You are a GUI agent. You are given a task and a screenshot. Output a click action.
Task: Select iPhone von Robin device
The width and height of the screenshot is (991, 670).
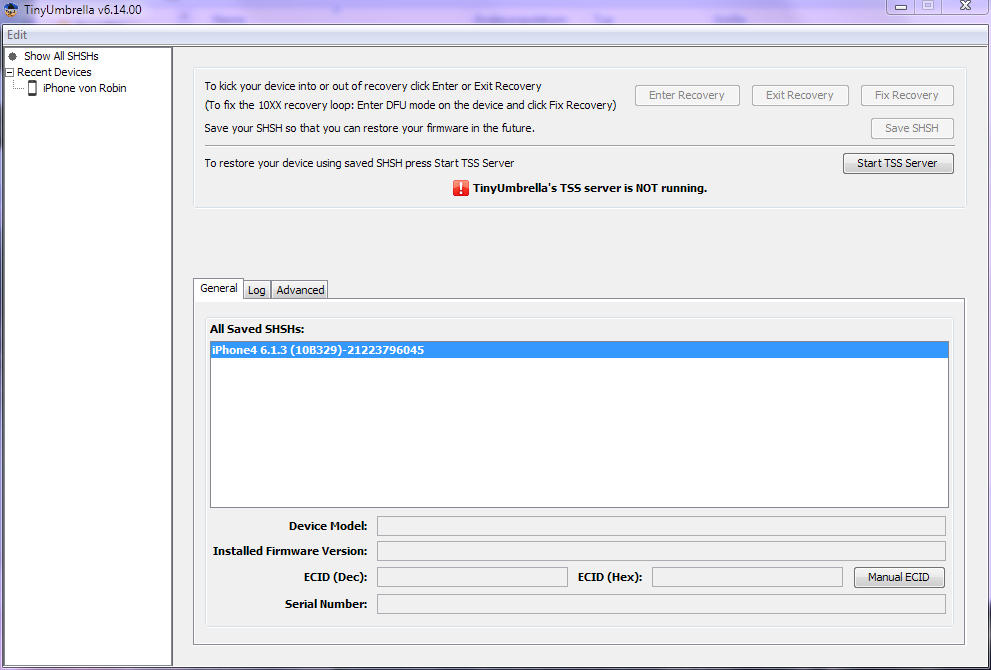click(x=85, y=88)
